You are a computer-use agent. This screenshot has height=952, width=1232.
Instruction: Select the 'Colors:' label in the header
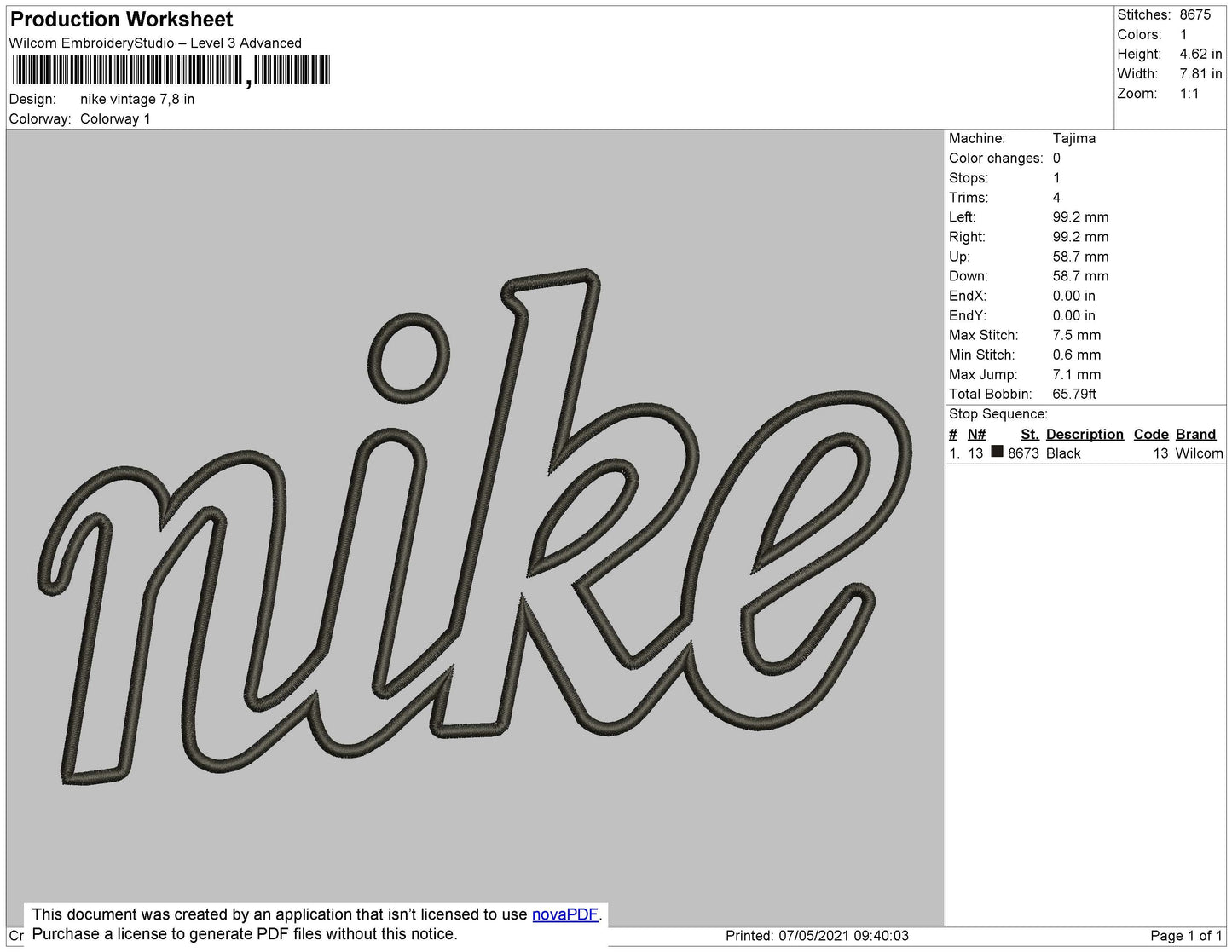(x=1140, y=34)
